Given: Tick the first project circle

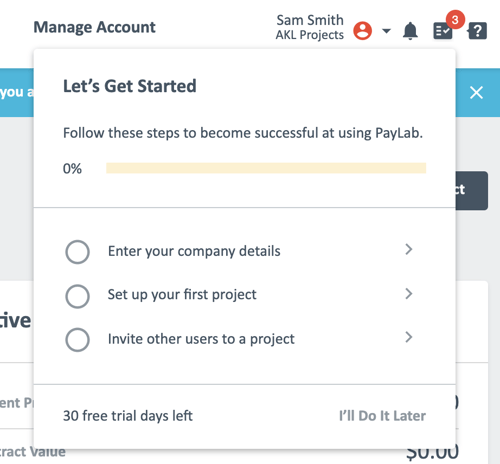Looking at the screenshot, I should (x=77, y=296).
